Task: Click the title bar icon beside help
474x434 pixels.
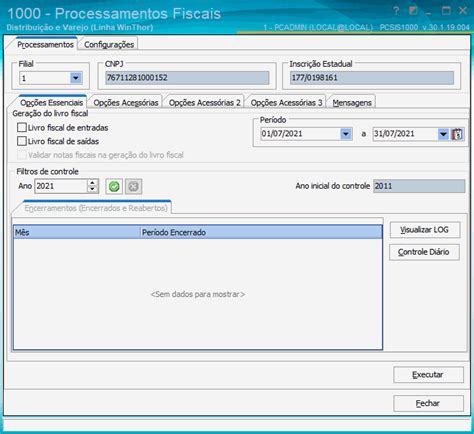Action: pos(413,11)
